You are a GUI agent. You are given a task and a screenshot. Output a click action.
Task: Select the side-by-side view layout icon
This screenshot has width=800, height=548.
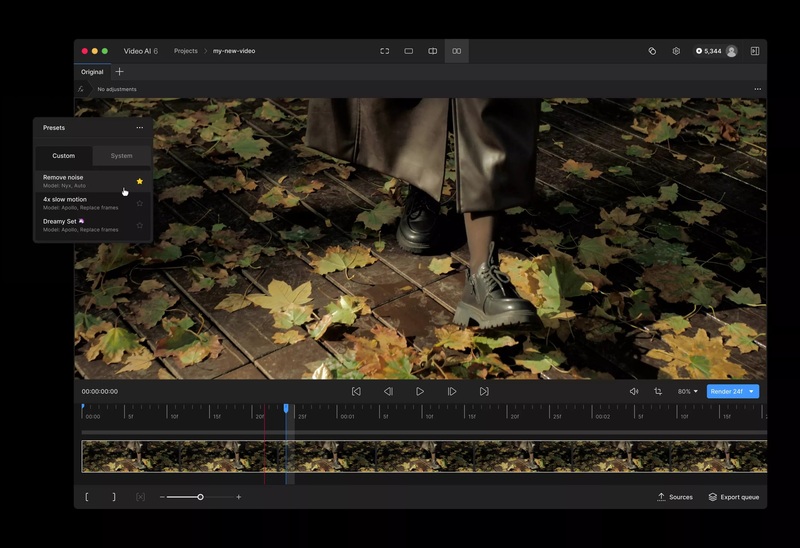(x=457, y=51)
